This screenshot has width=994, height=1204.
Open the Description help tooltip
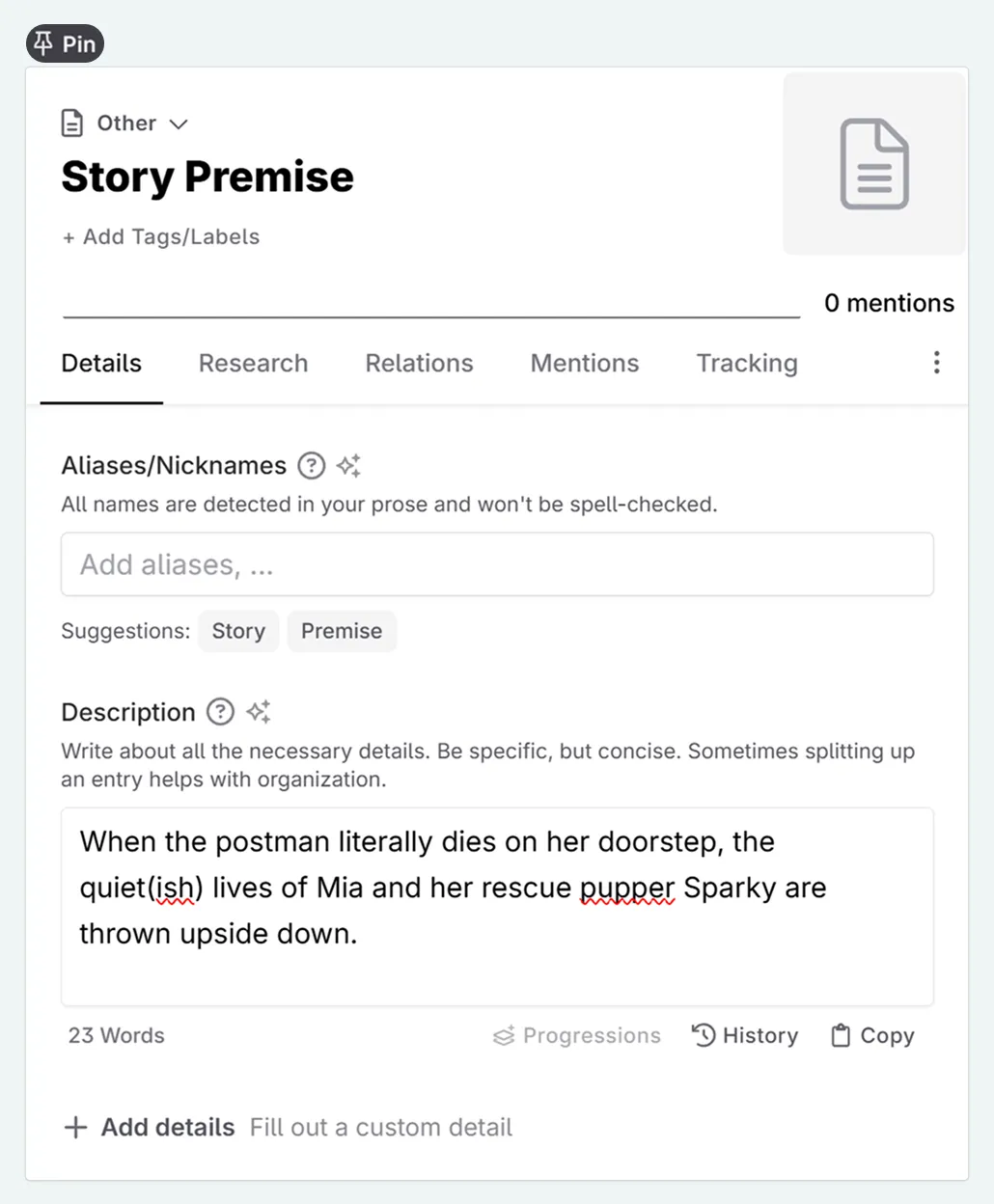tap(220, 712)
